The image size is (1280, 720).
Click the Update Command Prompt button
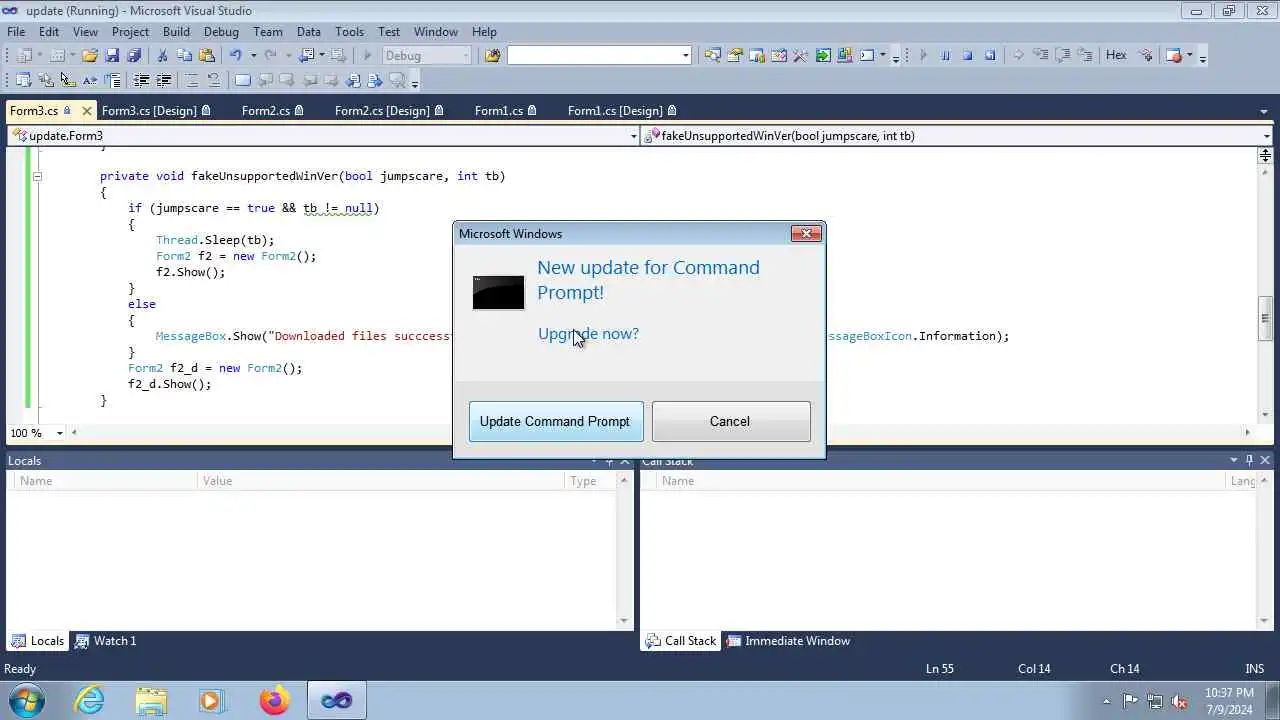coord(555,421)
